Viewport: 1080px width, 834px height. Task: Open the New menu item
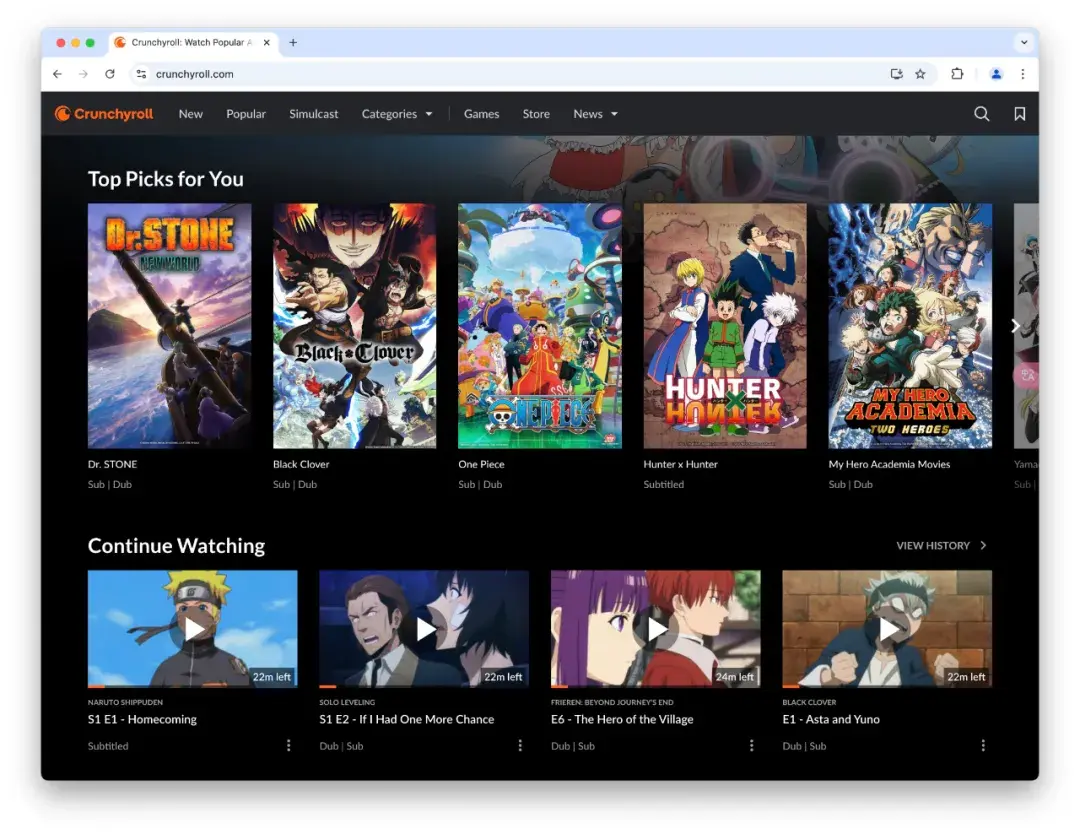point(191,114)
